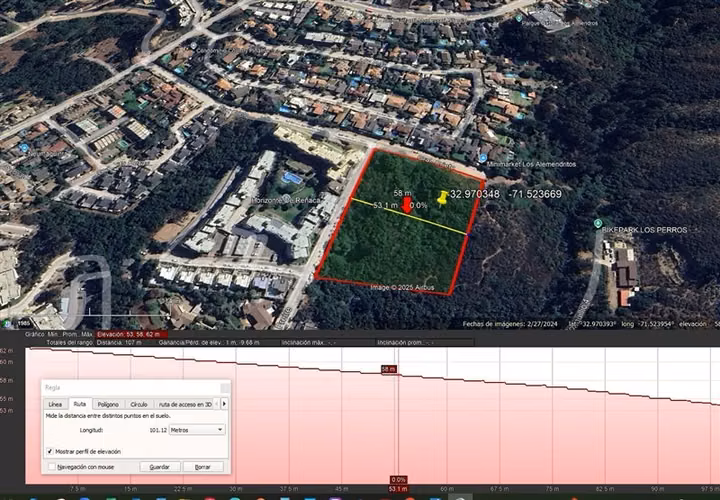Click the red Elevación: 53, 58, 62 m readout

click(x=130, y=334)
